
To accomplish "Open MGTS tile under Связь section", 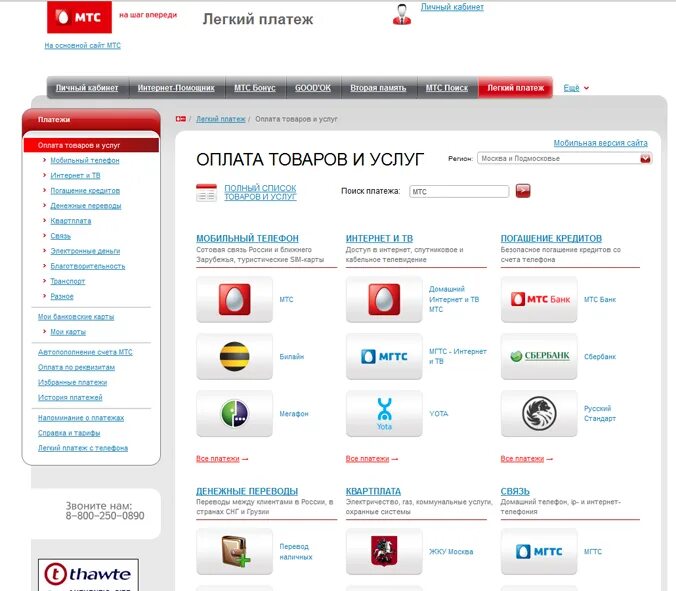I will pyautogui.click(x=539, y=551).
